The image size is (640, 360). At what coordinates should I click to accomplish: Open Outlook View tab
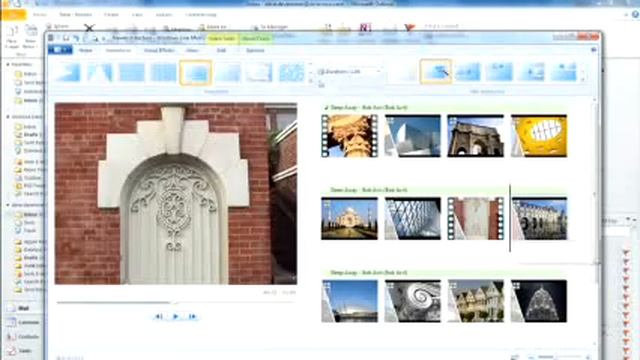pyautogui.click(x=137, y=15)
